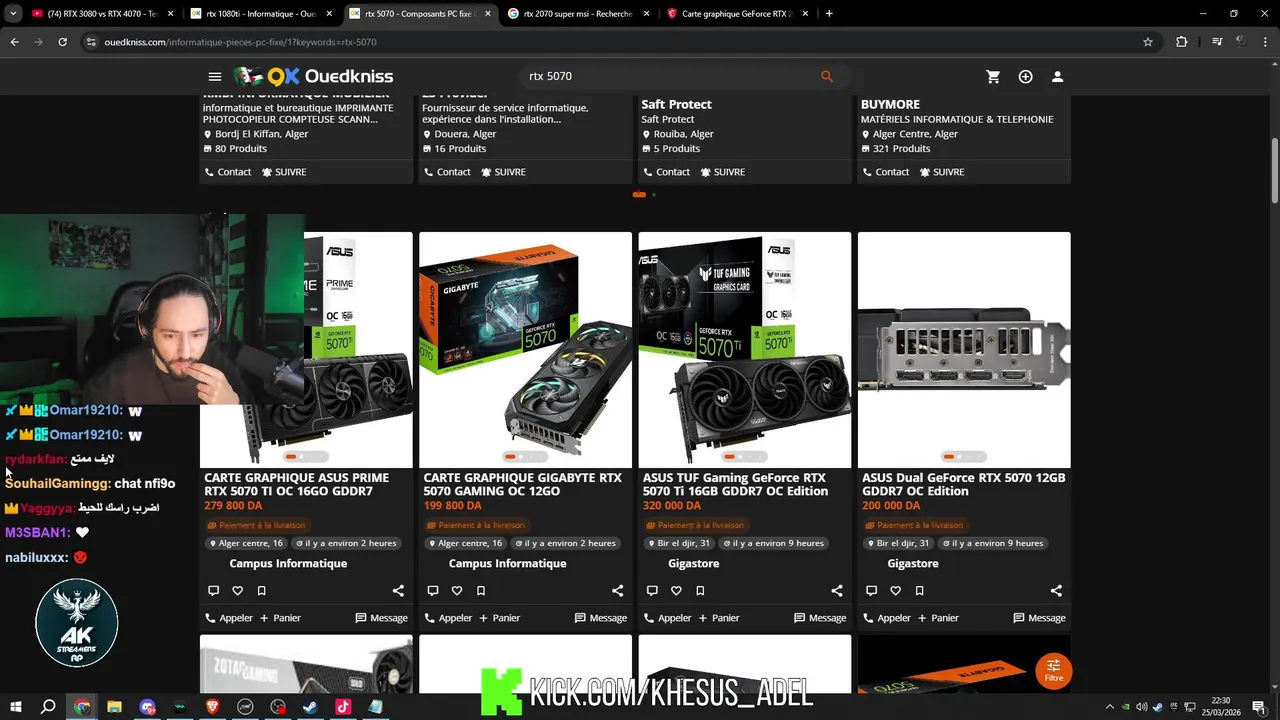Click the orange search magnifier icon
The image size is (1280, 720).
826,76
